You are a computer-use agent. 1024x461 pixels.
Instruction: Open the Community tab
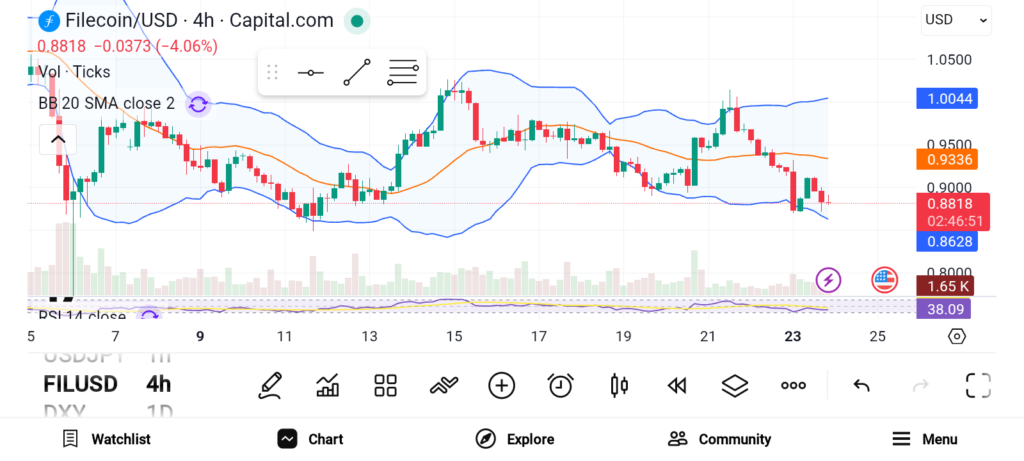click(x=719, y=439)
